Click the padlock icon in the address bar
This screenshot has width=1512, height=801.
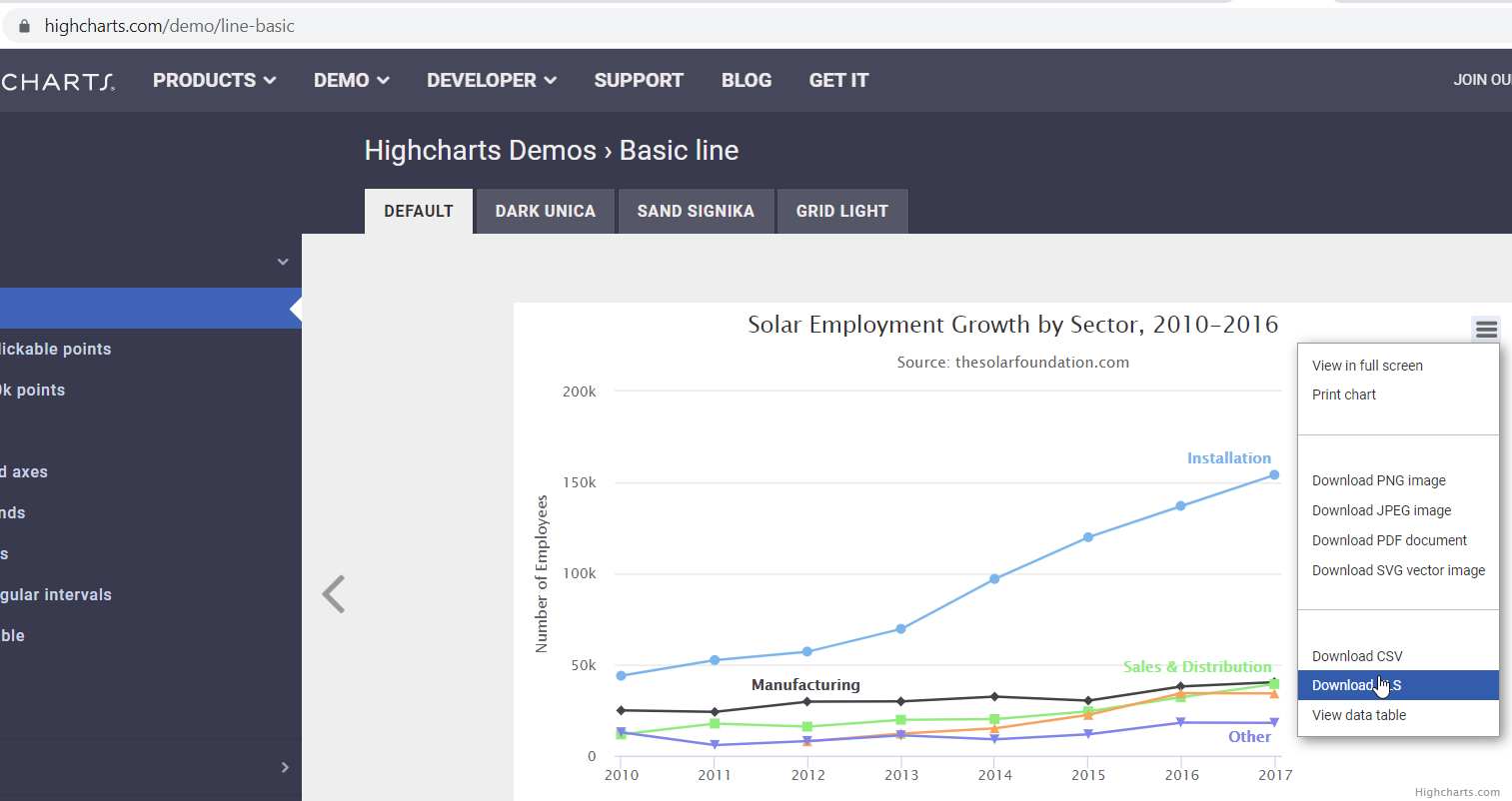coord(22,26)
